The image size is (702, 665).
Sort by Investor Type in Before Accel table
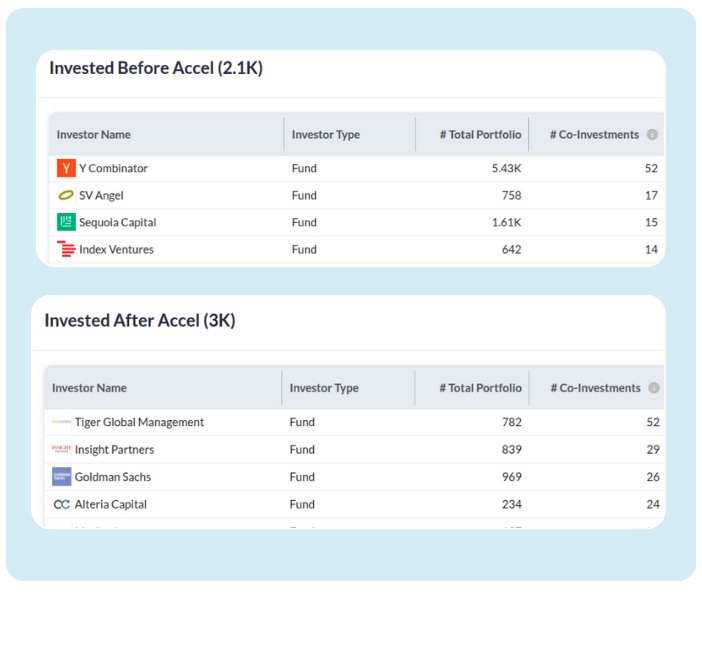click(x=326, y=135)
